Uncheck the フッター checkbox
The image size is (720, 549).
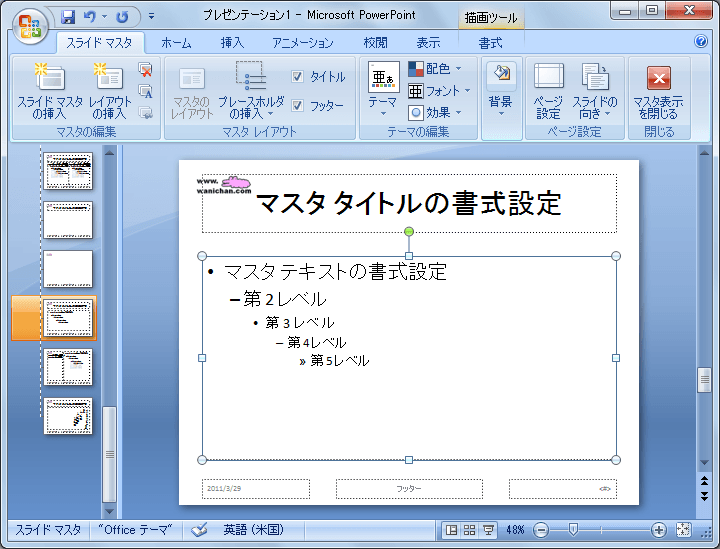pyautogui.click(x=298, y=106)
